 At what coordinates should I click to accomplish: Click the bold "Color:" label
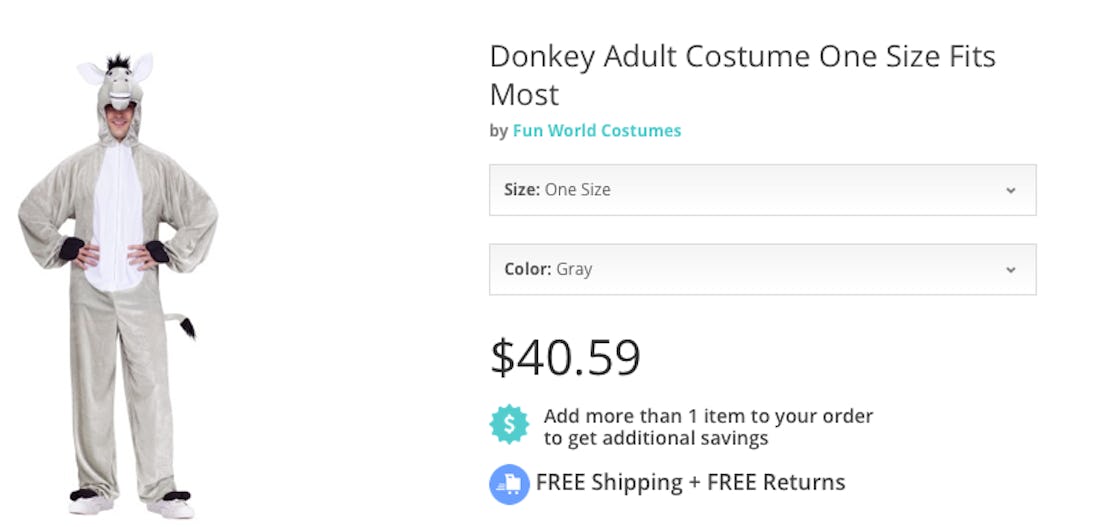528,269
